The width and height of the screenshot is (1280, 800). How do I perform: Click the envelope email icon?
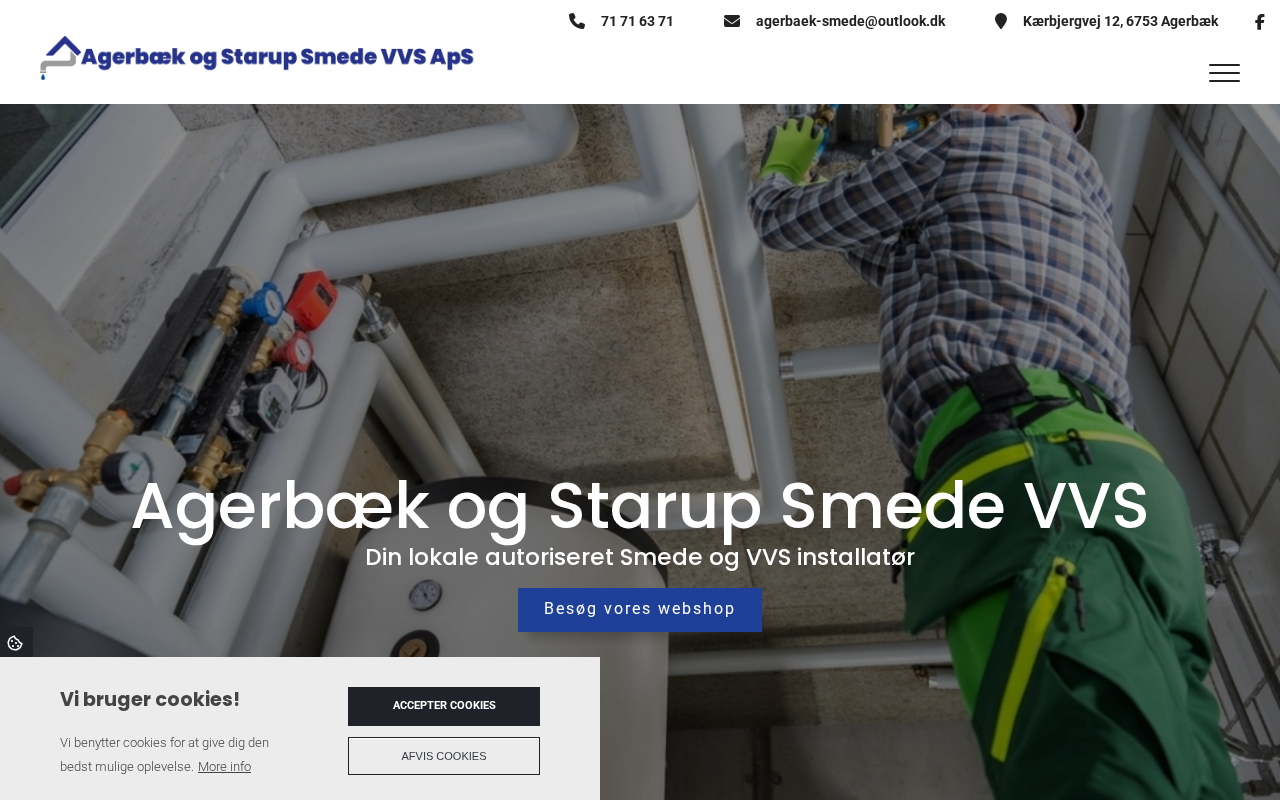(732, 21)
